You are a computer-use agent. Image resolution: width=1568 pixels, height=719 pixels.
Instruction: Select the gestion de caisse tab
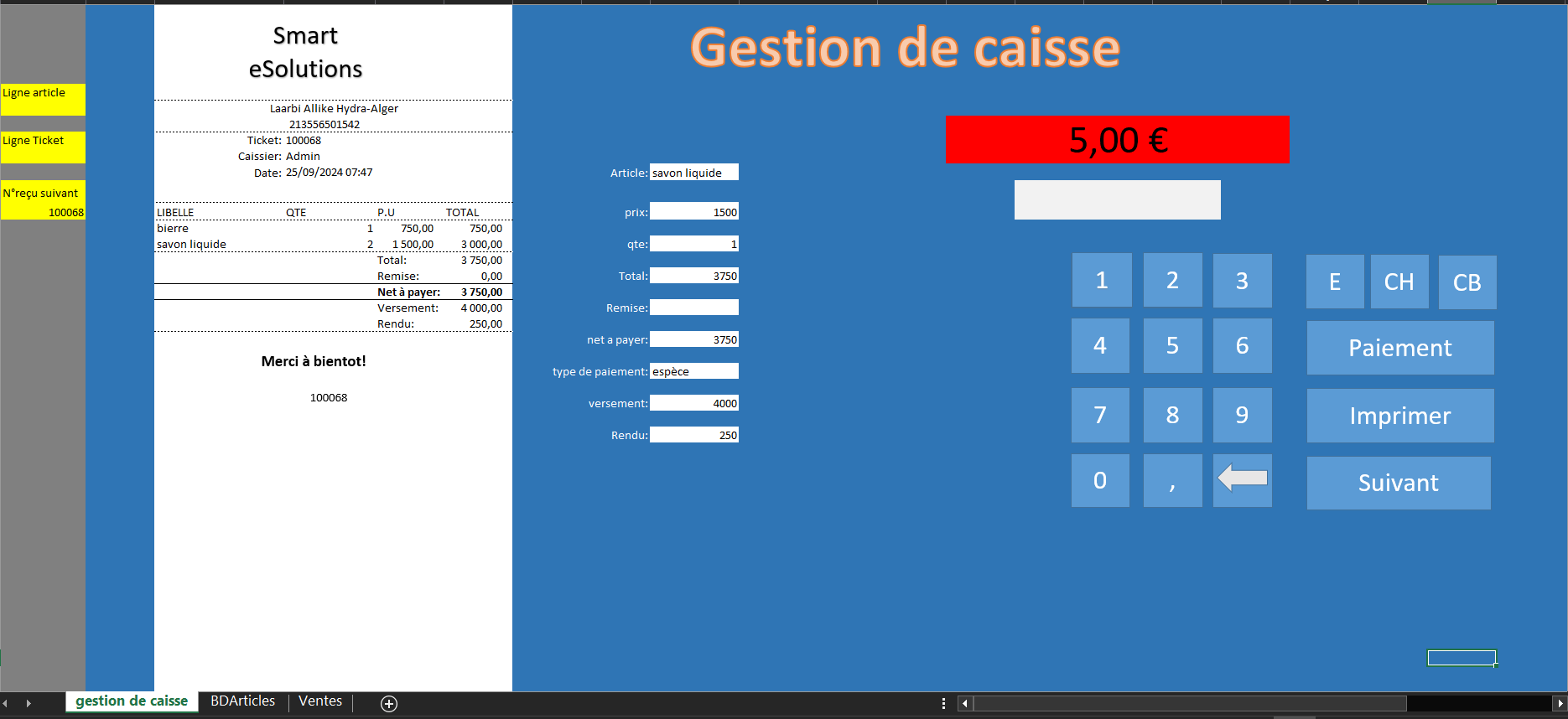pyautogui.click(x=132, y=701)
